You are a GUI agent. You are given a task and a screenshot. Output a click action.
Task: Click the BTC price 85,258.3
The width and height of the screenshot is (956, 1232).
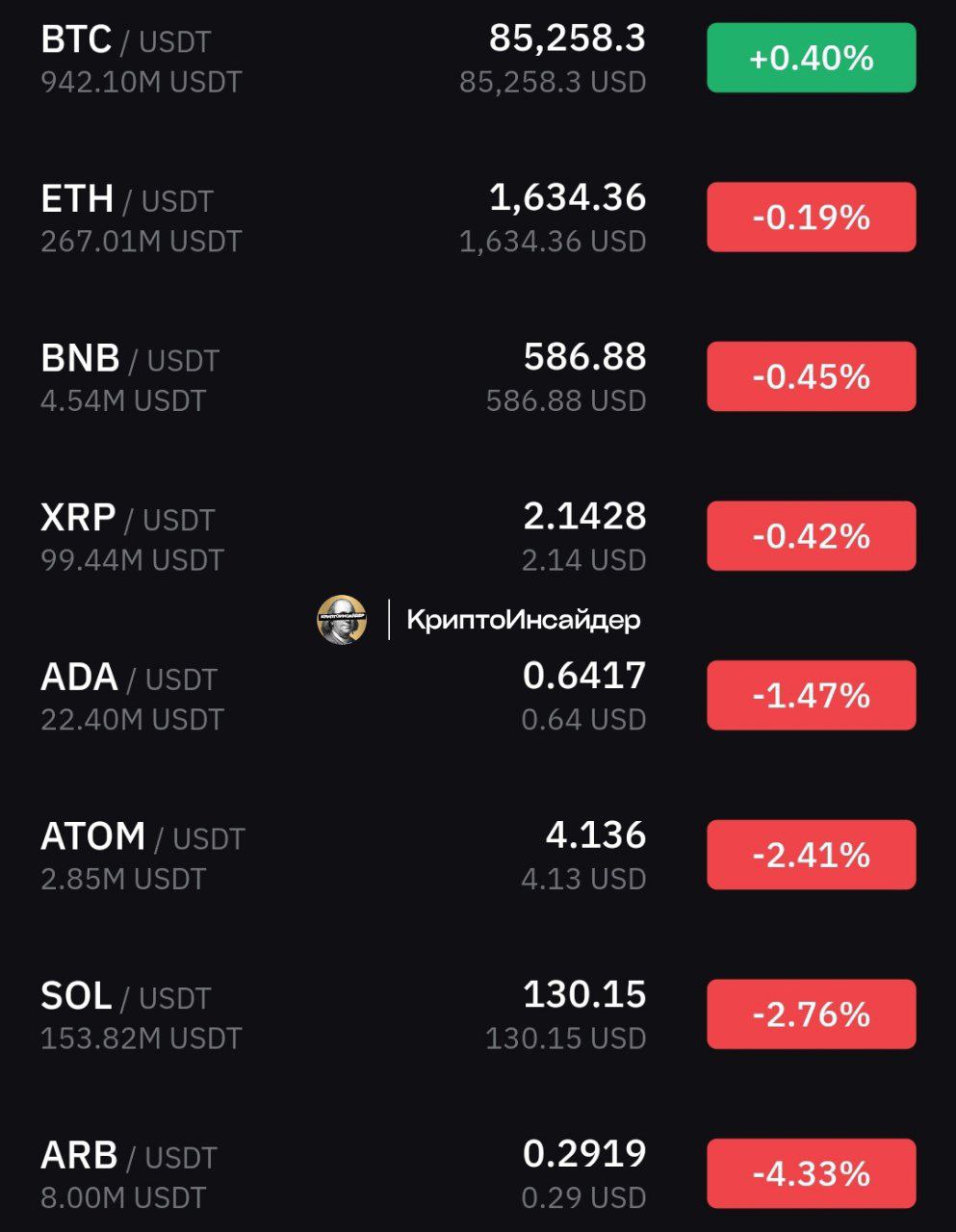[567, 38]
